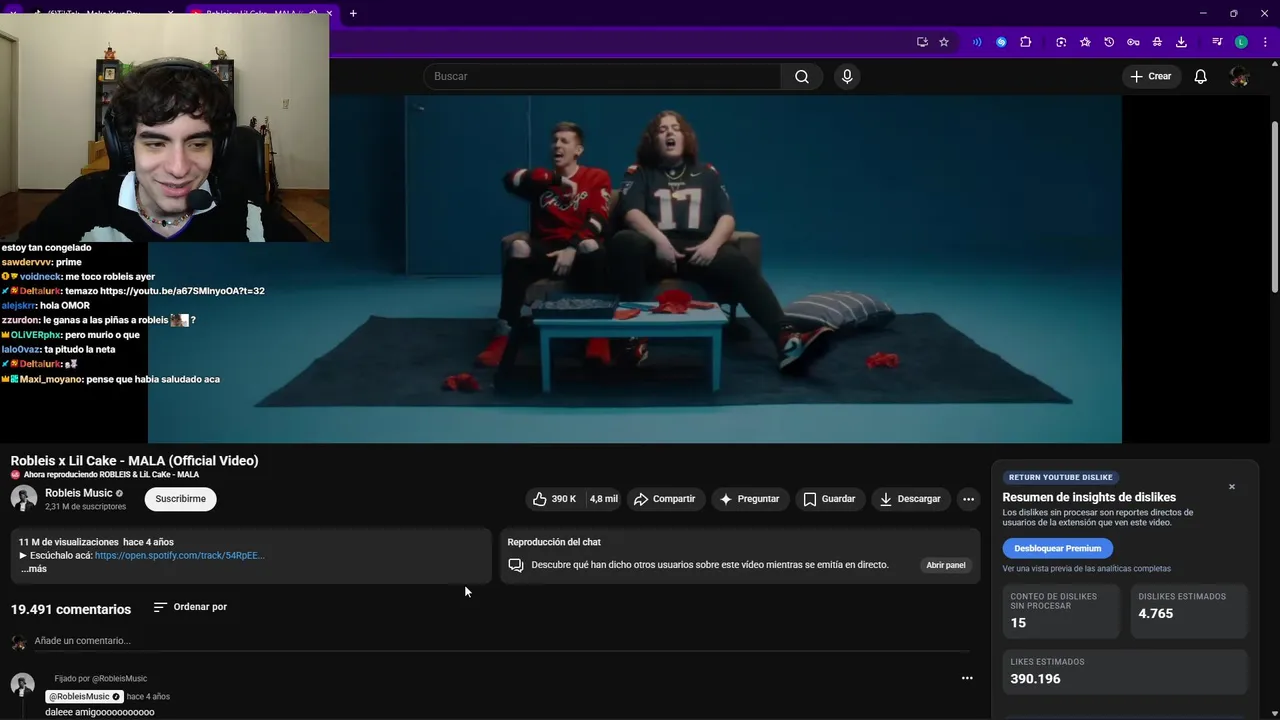This screenshot has height=720, width=1280.
Task: Start voice search with the microphone icon
Action: (x=847, y=77)
